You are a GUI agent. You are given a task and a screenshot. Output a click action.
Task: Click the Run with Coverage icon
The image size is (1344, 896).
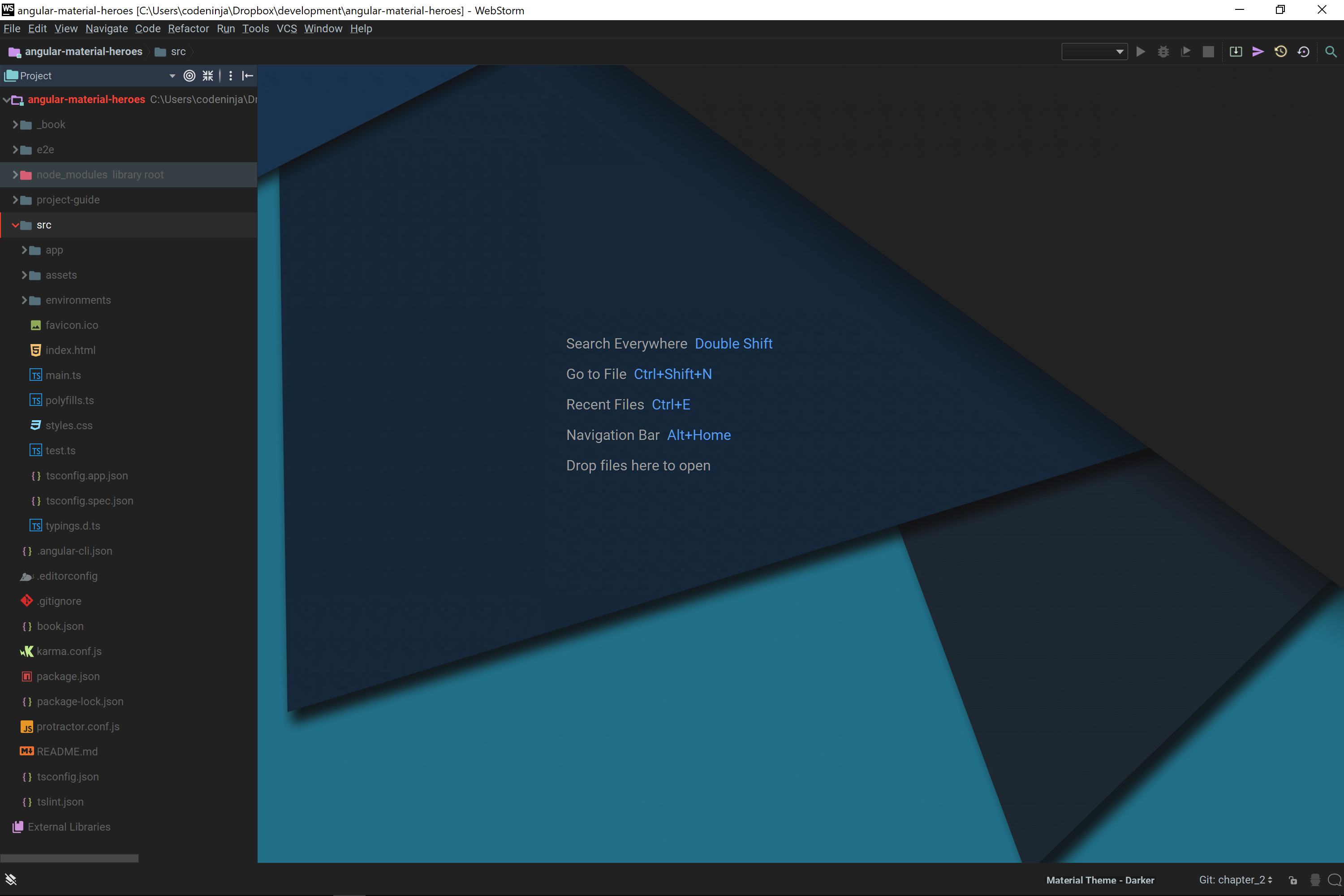(1186, 52)
